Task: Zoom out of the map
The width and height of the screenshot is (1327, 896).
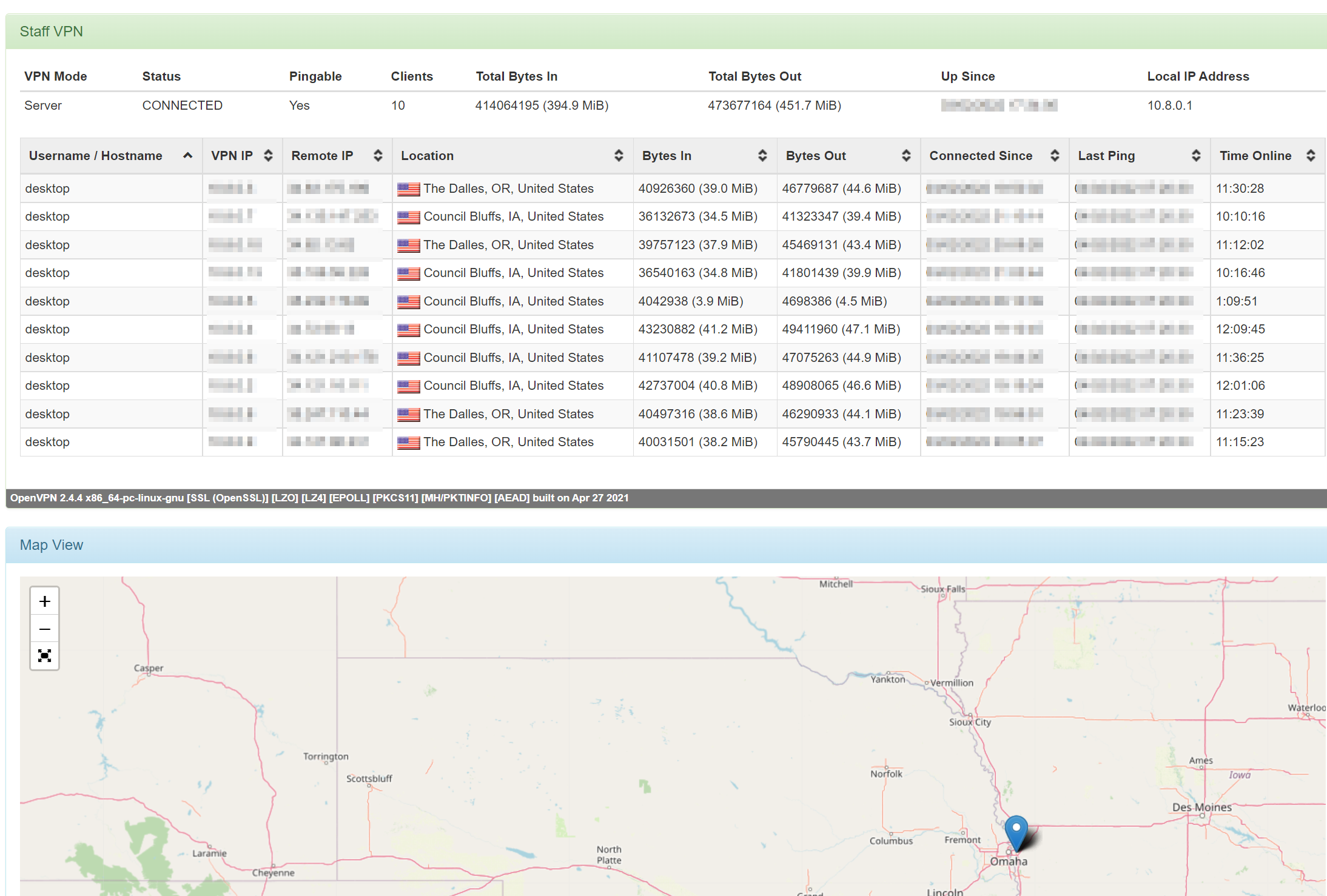Action: click(44, 629)
